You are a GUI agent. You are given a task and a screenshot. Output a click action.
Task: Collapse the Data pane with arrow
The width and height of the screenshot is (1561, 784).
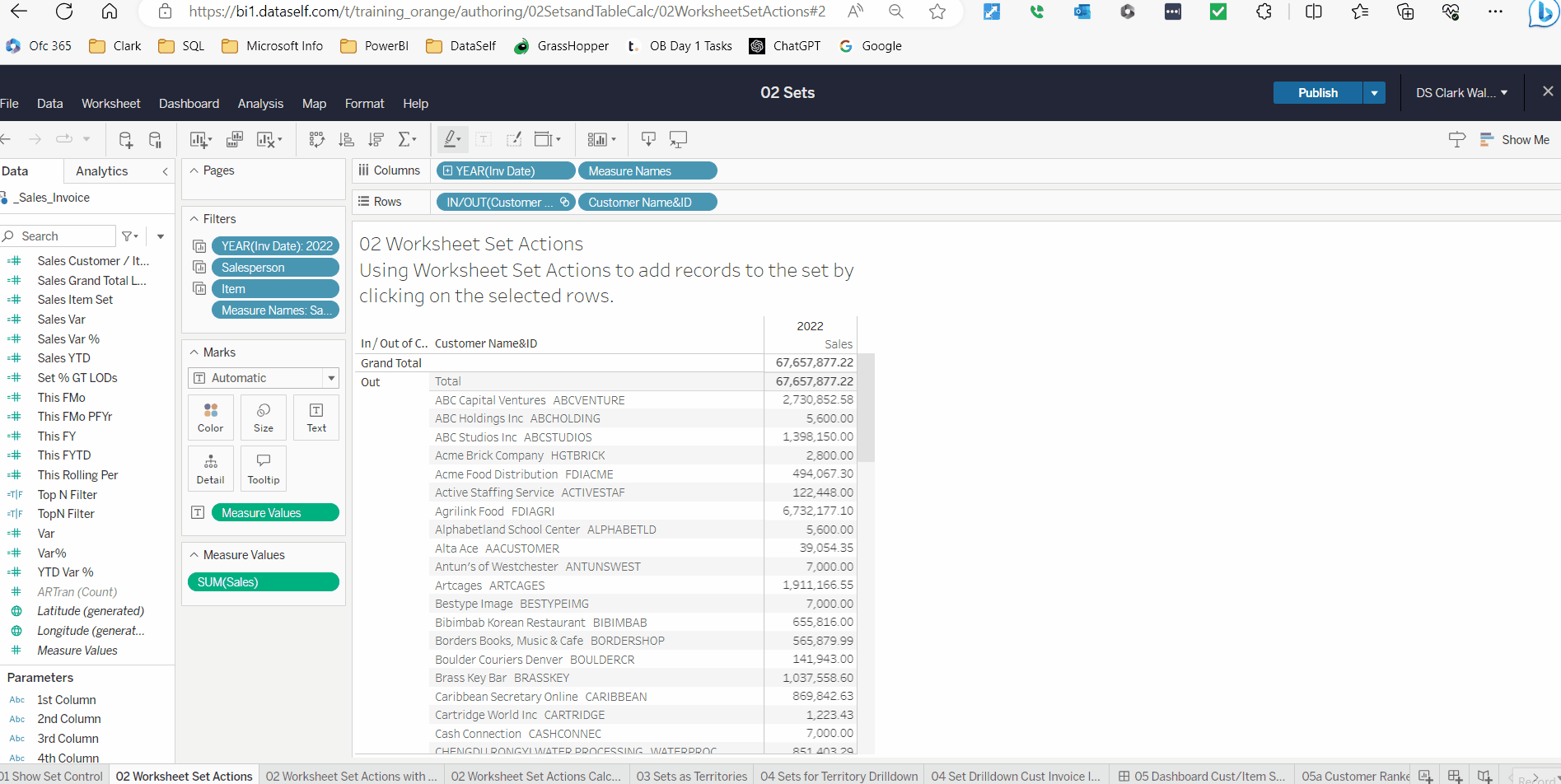(165, 171)
